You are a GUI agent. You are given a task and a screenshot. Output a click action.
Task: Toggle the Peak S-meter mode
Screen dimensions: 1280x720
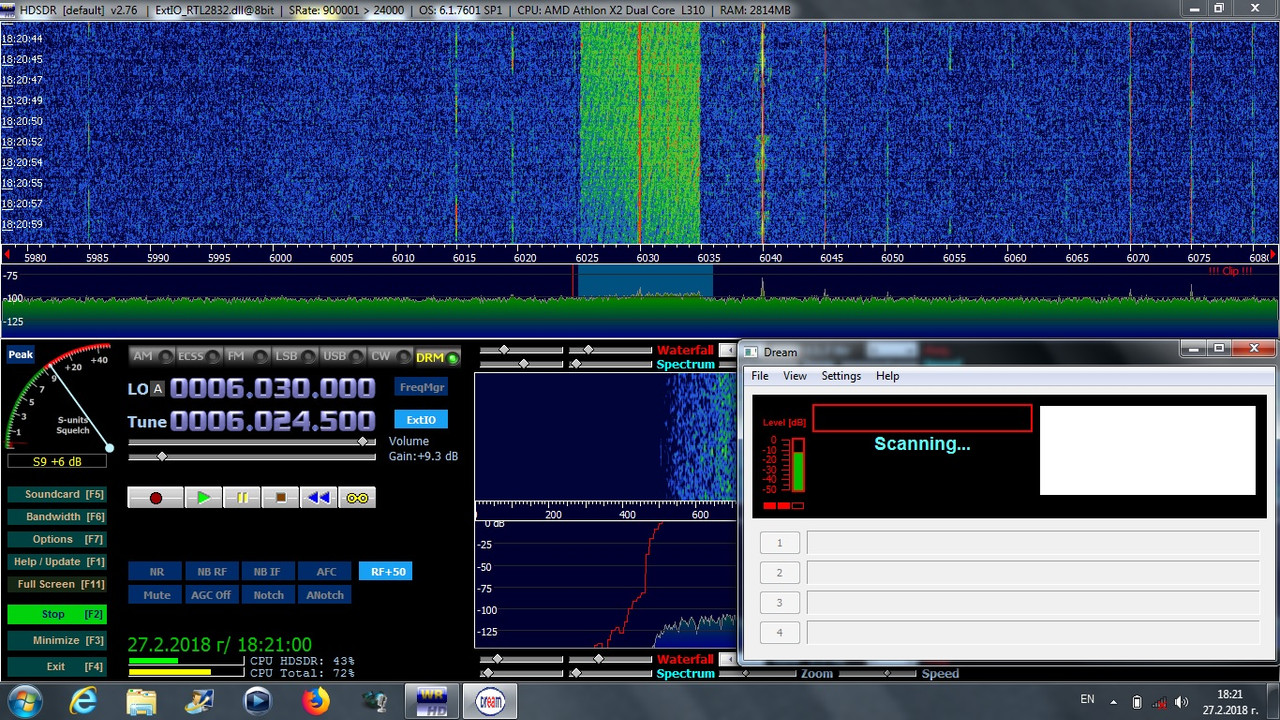click(x=21, y=355)
